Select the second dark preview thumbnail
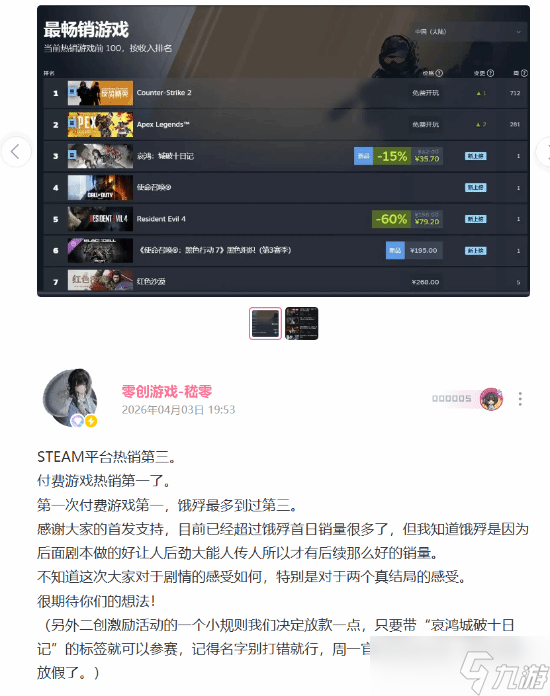Viewport: 550px width, 696px height. click(x=301, y=323)
